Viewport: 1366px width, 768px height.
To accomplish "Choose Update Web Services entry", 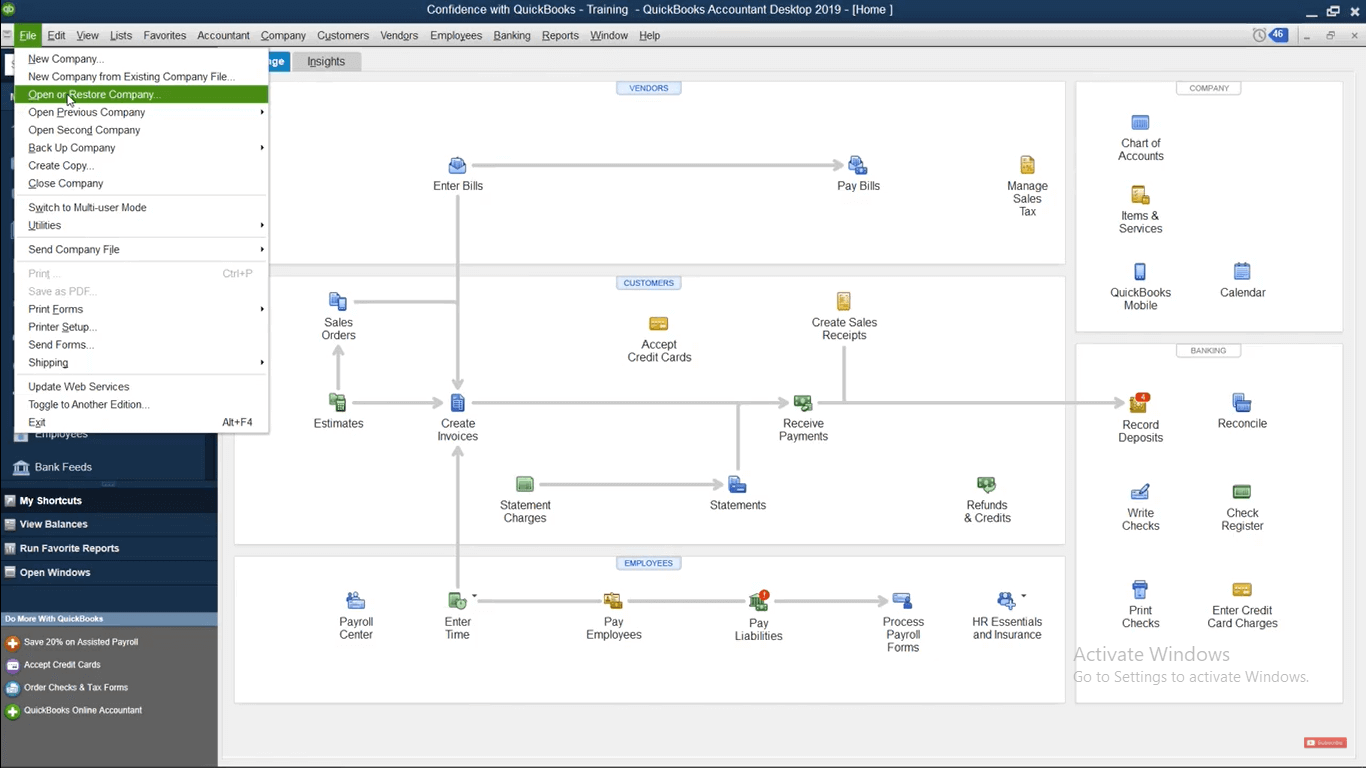I will (x=141, y=387).
